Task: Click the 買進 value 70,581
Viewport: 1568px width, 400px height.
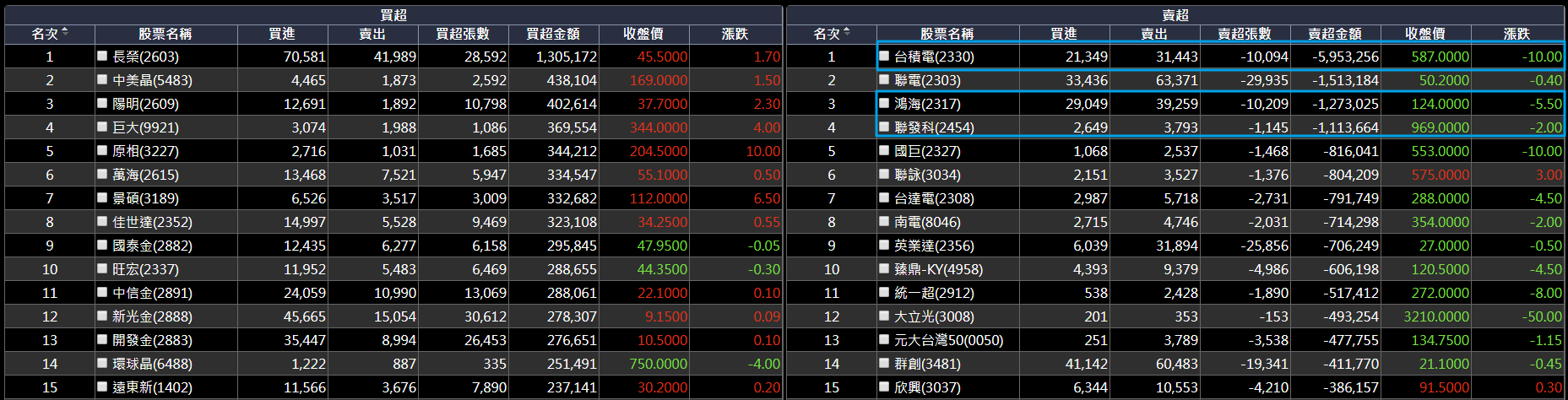Action: (x=305, y=57)
